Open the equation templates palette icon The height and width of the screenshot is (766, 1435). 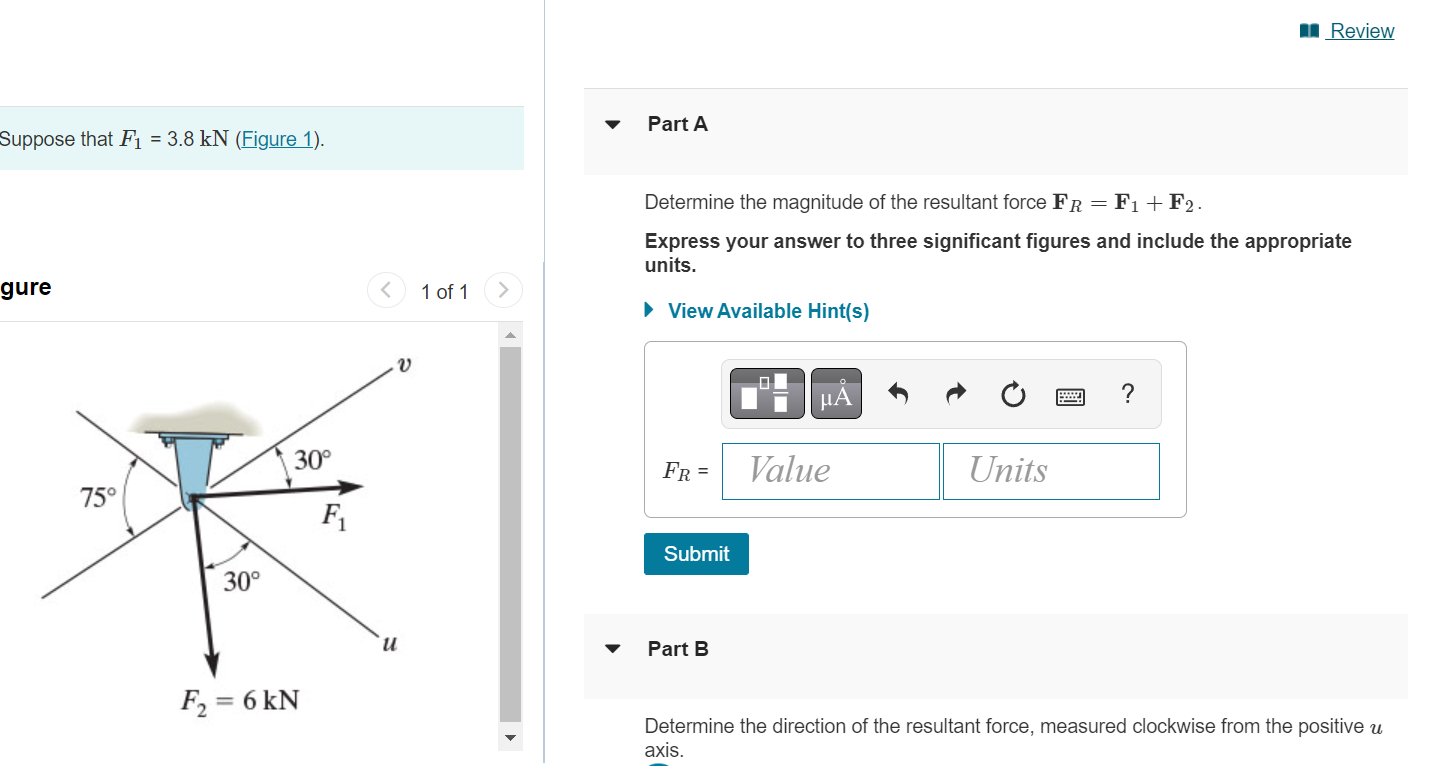[765, 393]
